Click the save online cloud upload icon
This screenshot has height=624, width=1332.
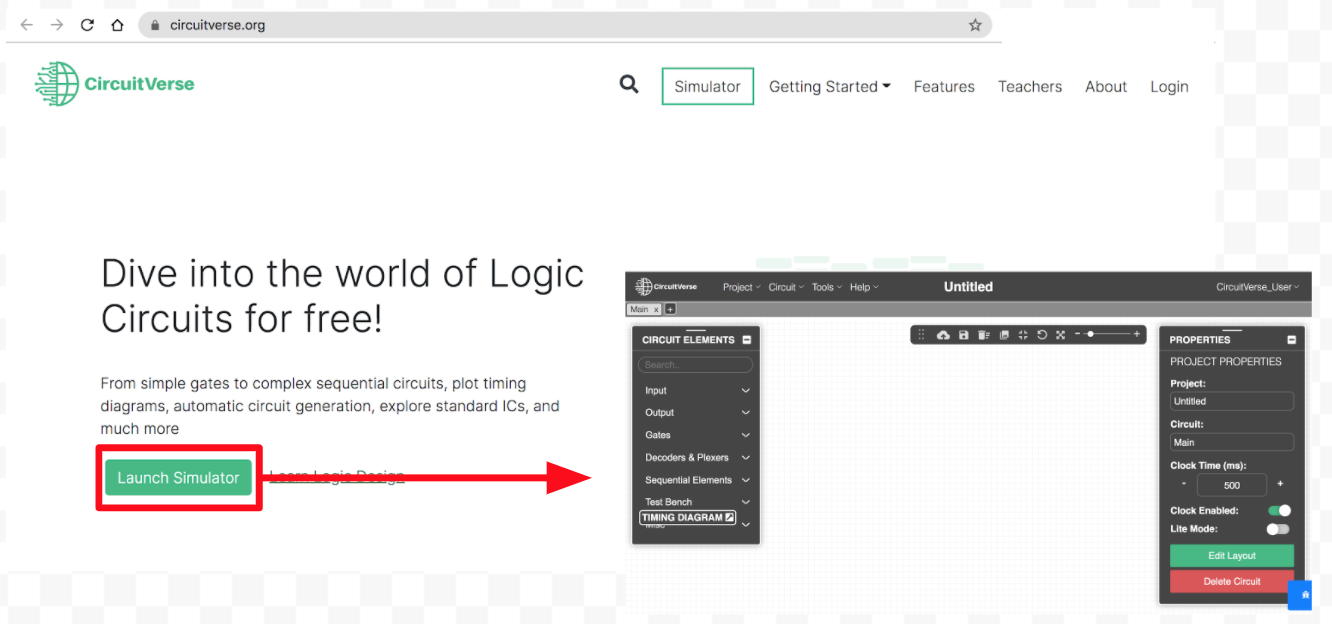[x=943, y=335]
